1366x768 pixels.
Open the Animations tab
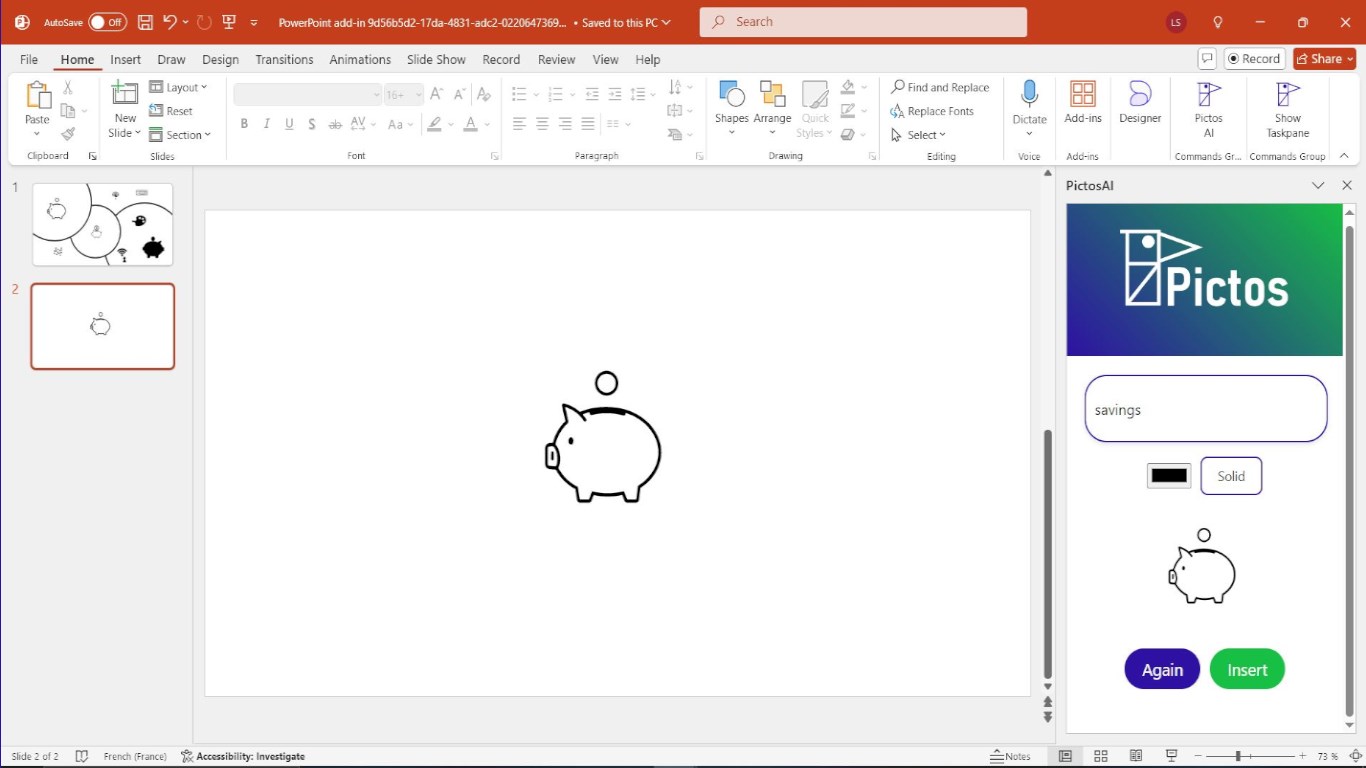pyautogui.click(x=360, y=60)
